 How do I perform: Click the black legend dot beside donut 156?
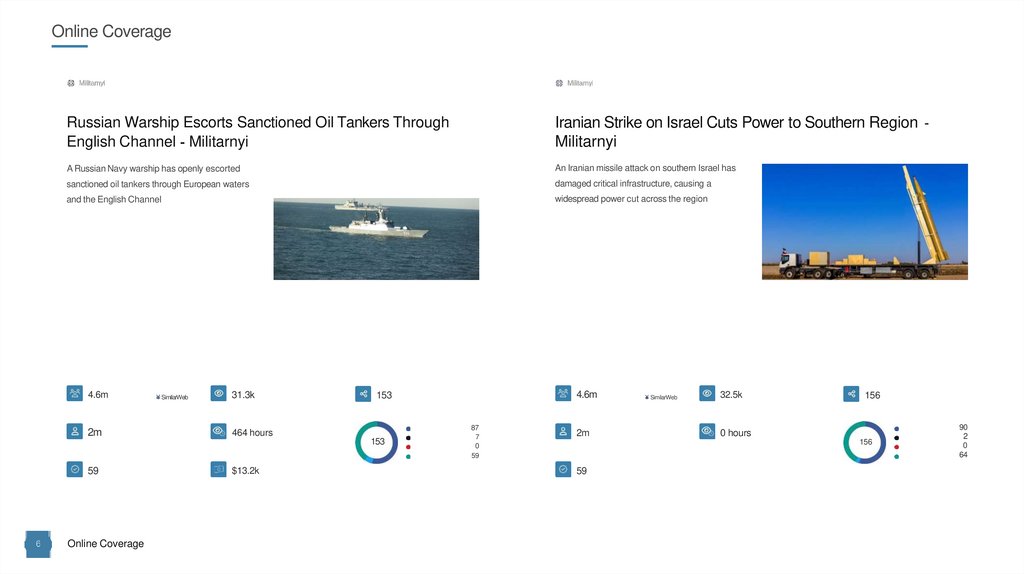coord(897,438)
